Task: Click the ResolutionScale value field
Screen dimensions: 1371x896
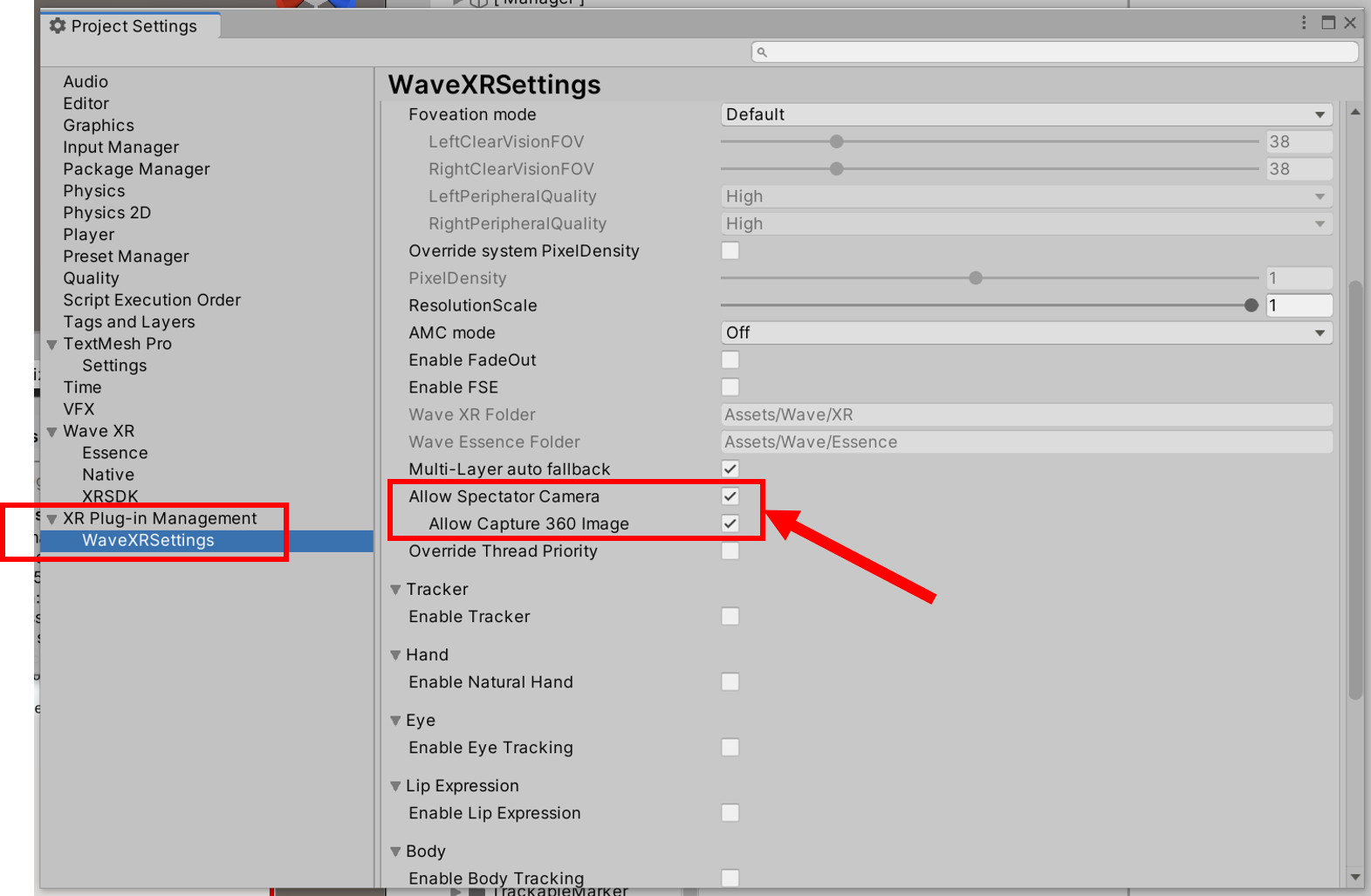Action: 1299,305
